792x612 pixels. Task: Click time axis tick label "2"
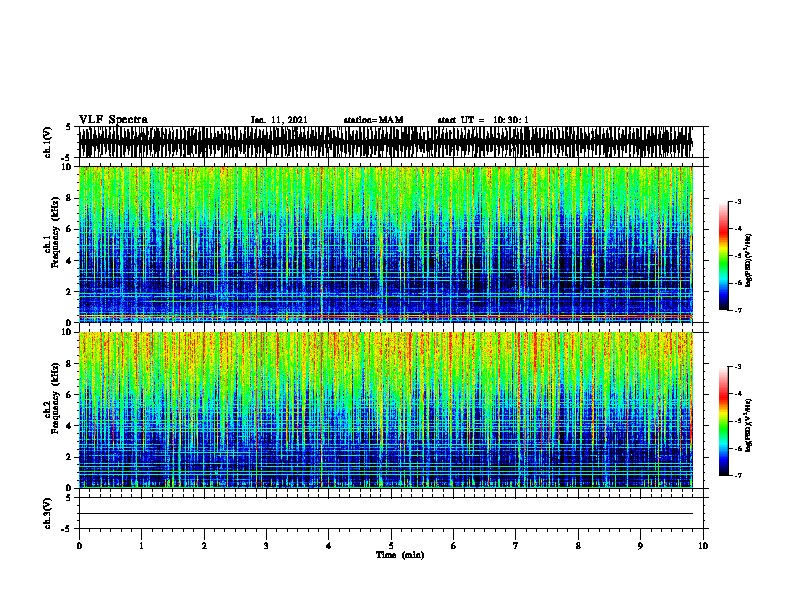coord(204,546)
